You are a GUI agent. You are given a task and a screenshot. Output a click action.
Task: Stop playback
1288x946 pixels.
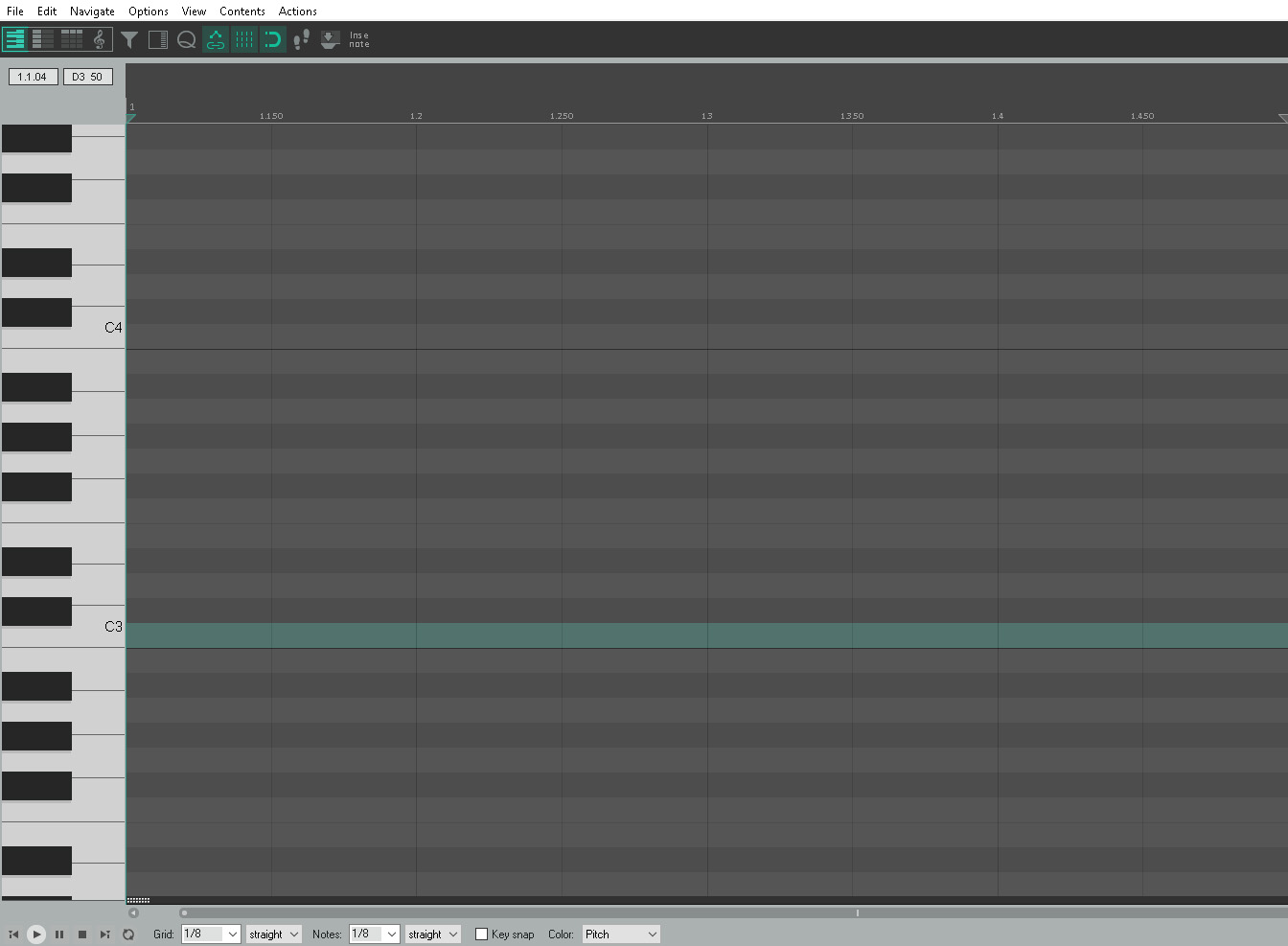point(82,934)
